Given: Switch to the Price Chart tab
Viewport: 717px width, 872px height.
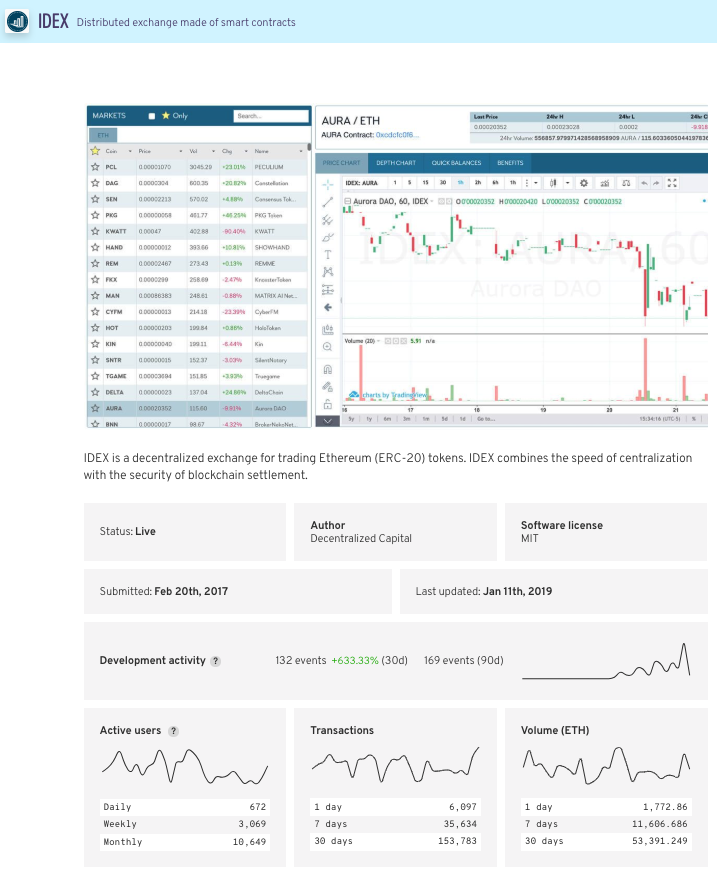Looking at the screenshot, I should 342,163.
